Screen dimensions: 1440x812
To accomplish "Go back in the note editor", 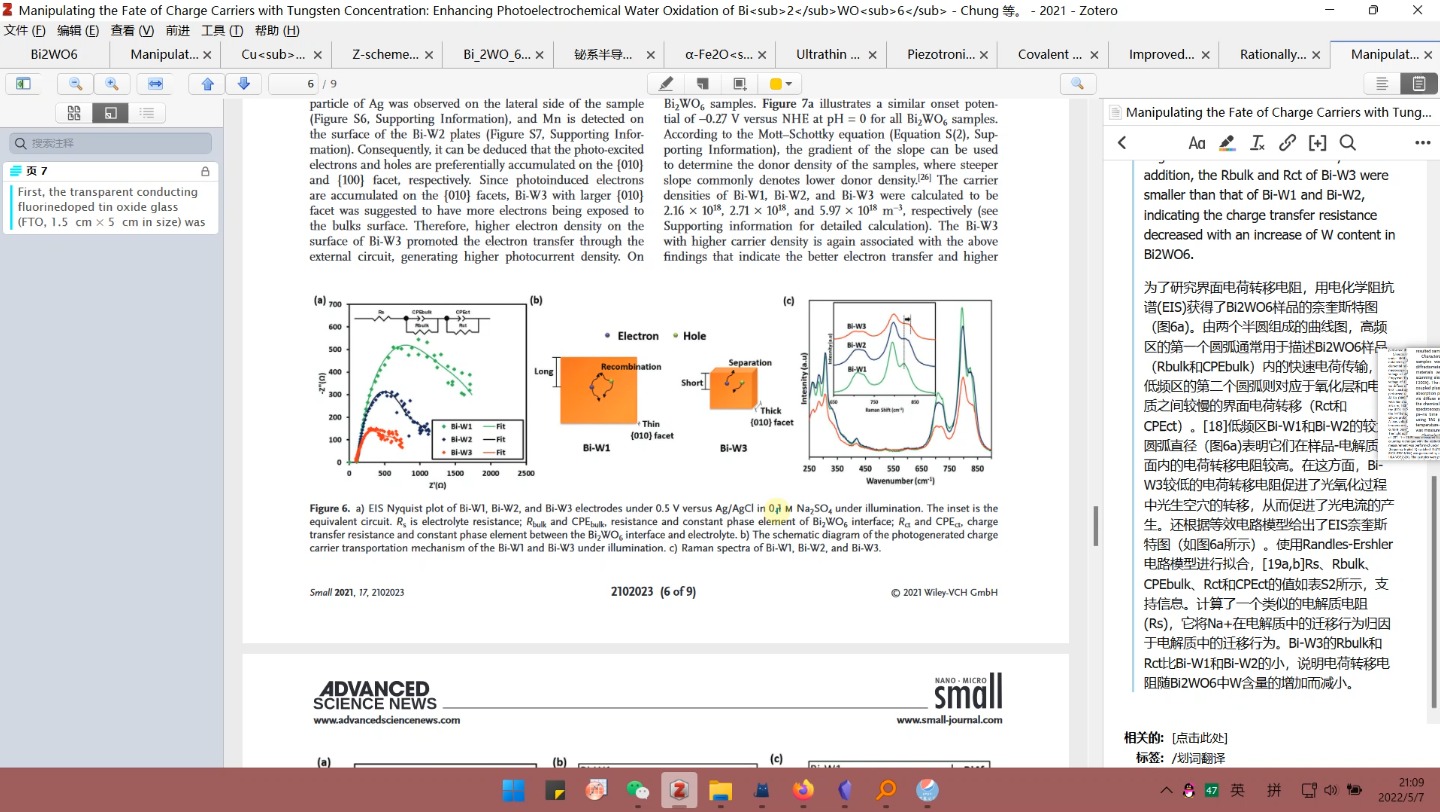I will (x=1122, y=143).
